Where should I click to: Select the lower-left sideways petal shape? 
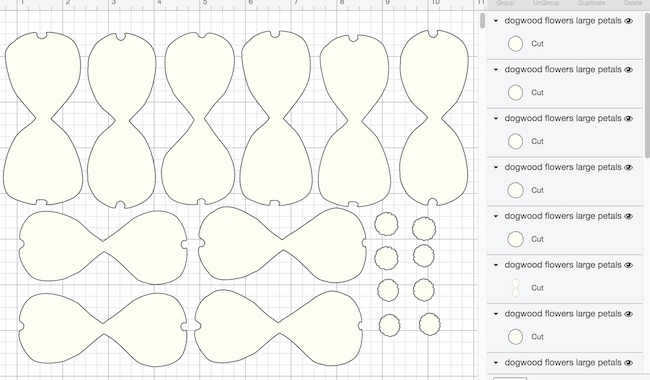tap(103, 329)
